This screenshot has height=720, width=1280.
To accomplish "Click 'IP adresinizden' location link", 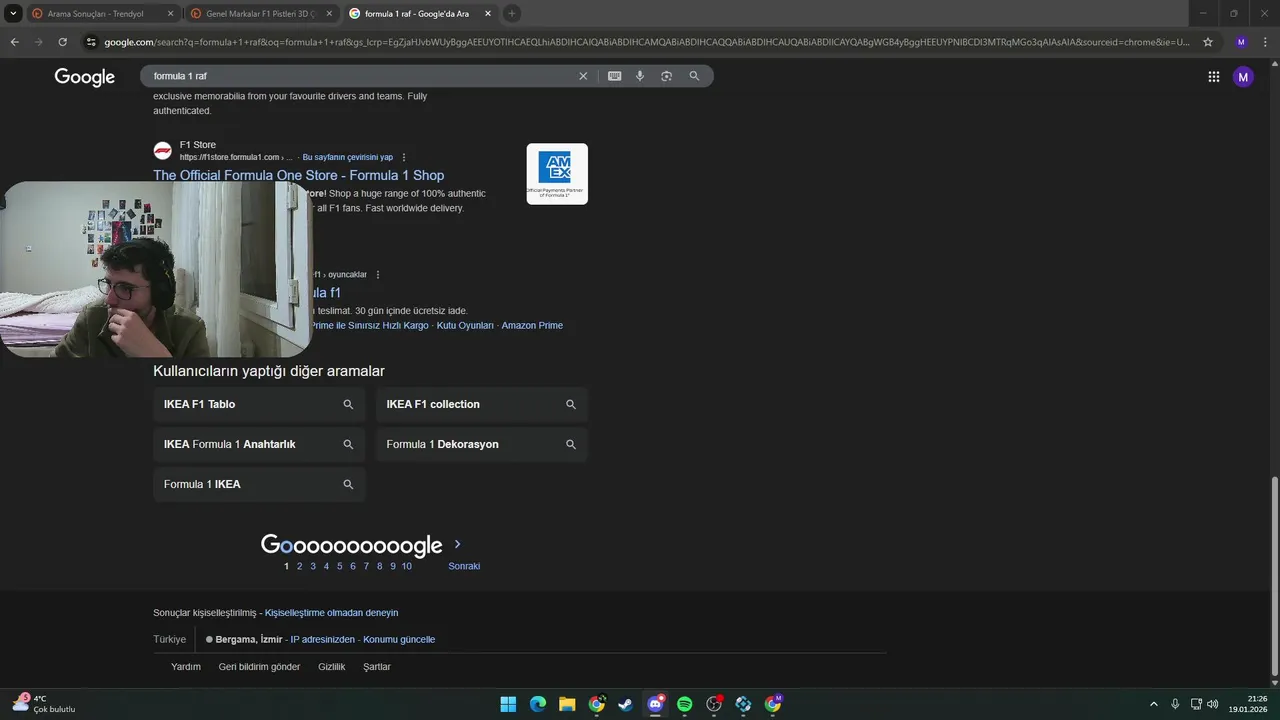I will pos(322,639).
